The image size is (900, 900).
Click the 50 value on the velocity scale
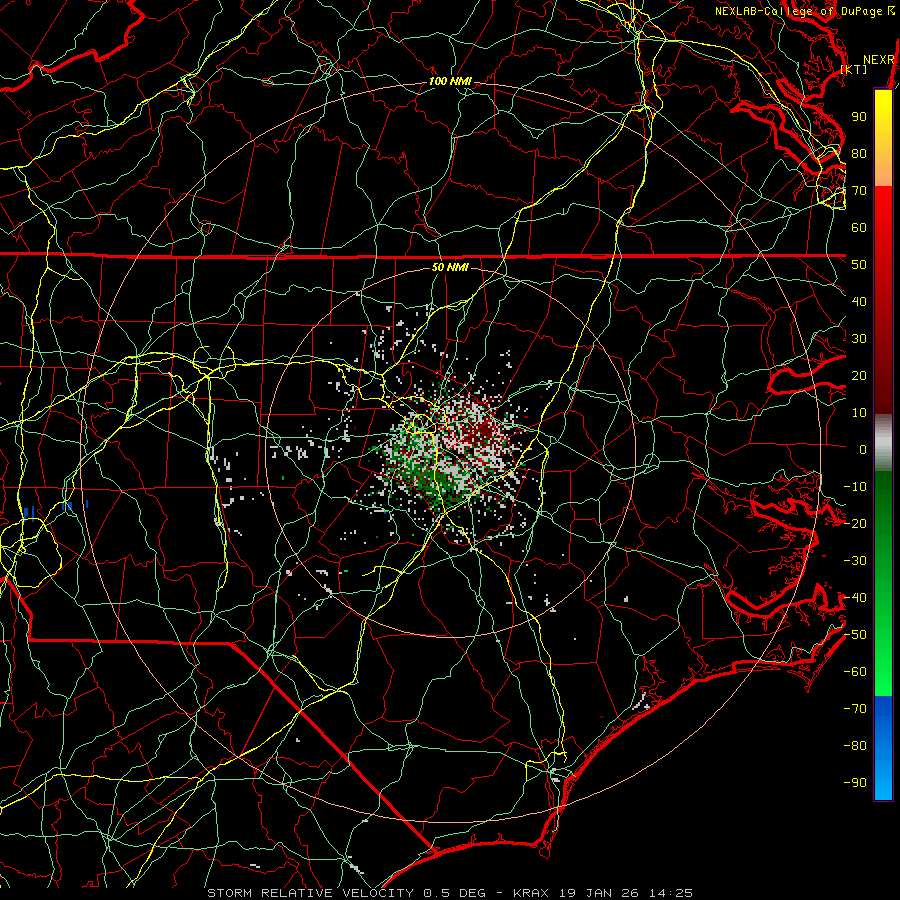[859, 265]
